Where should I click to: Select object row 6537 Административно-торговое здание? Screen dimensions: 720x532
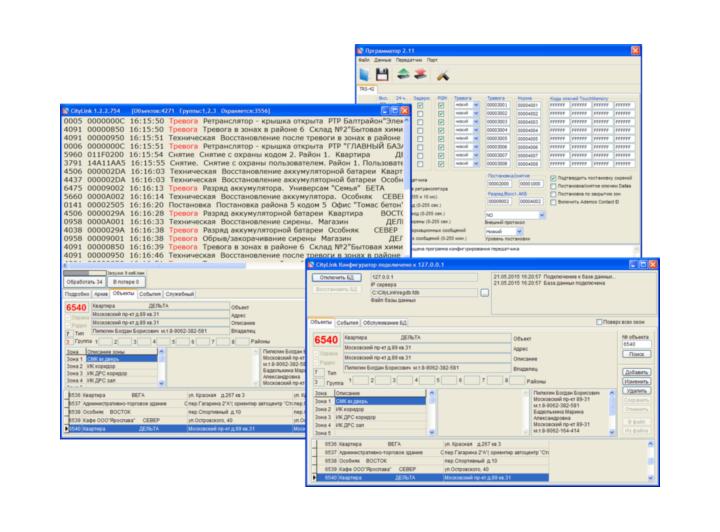tap(420, 452)
